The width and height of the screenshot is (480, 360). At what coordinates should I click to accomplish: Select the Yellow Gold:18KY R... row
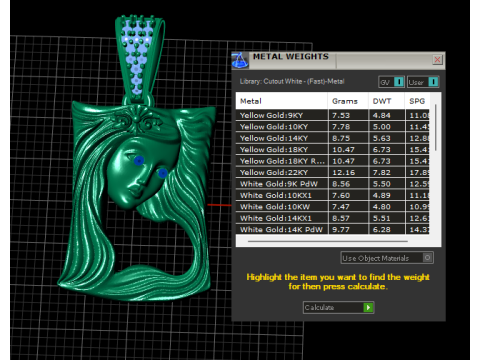(x=333, y=161)
